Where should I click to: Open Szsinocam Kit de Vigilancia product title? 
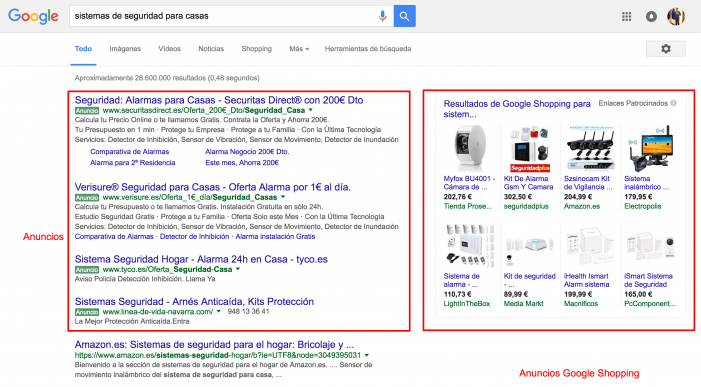pos(588,183)
